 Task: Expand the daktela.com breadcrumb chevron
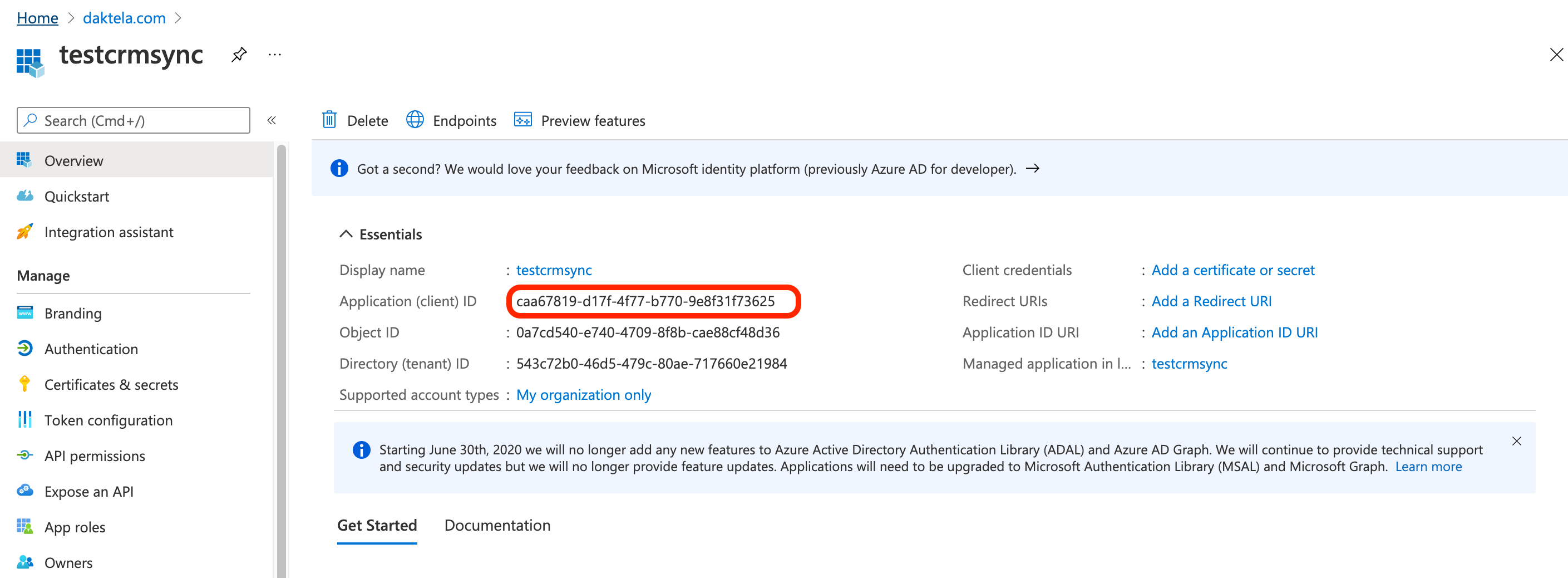click(x=179, y=18)
